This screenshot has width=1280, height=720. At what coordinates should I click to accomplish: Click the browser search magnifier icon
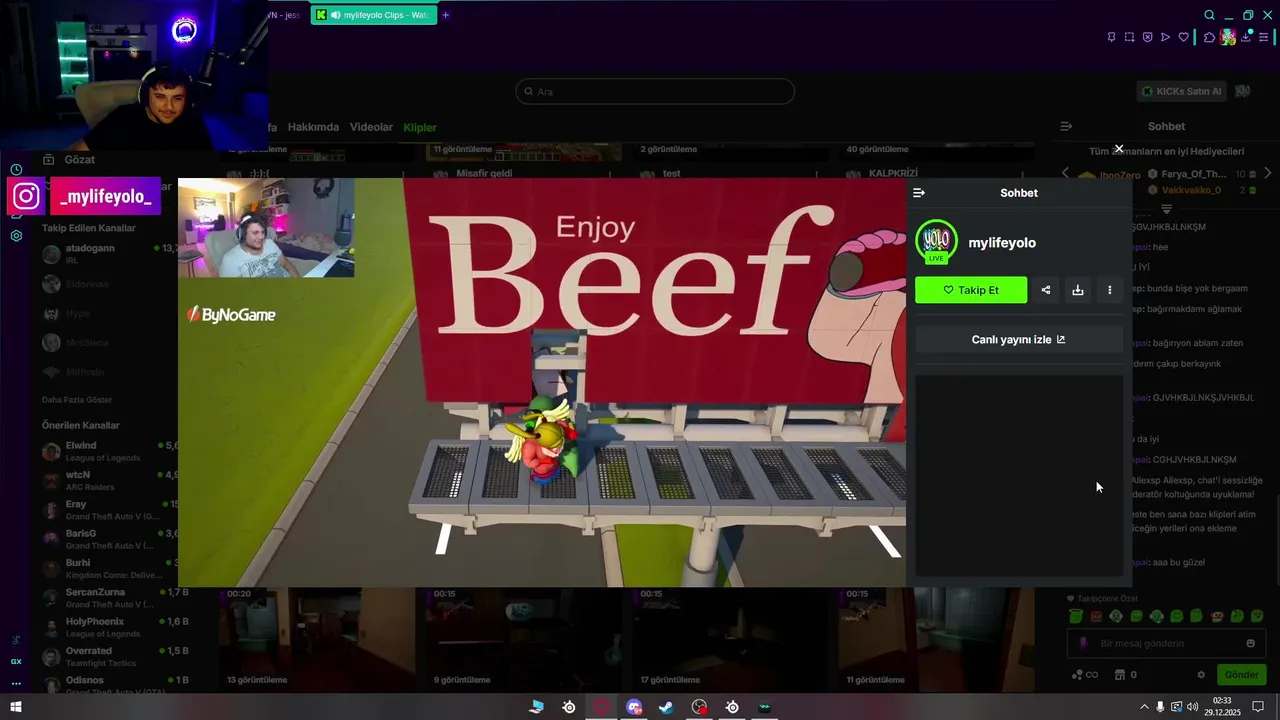pos(1210,15)
